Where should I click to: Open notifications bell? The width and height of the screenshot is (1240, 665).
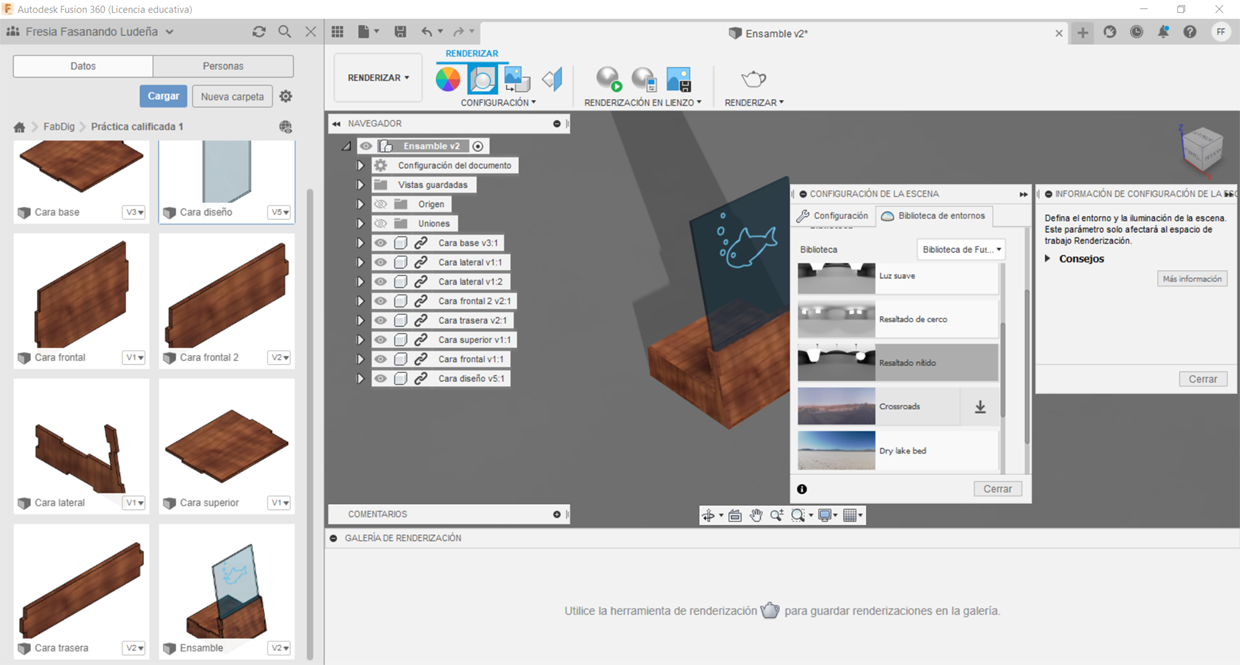pyautogui.click(x=1163, y=32)
